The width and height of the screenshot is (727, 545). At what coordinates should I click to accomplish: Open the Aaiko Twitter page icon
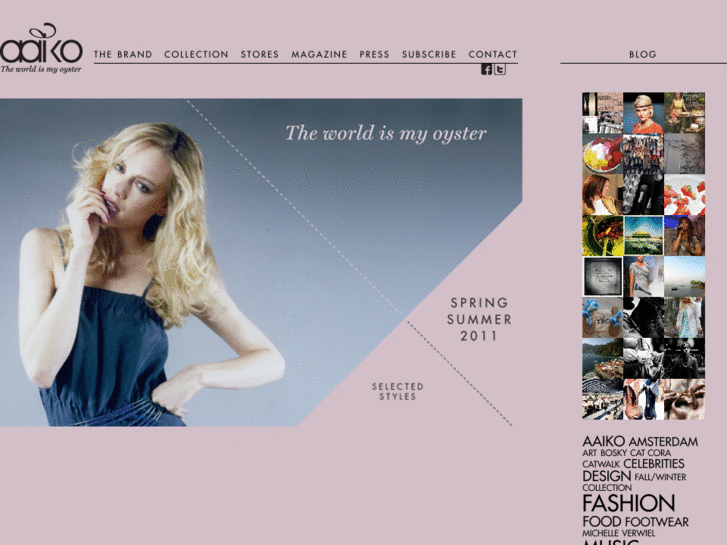(500, 70)
